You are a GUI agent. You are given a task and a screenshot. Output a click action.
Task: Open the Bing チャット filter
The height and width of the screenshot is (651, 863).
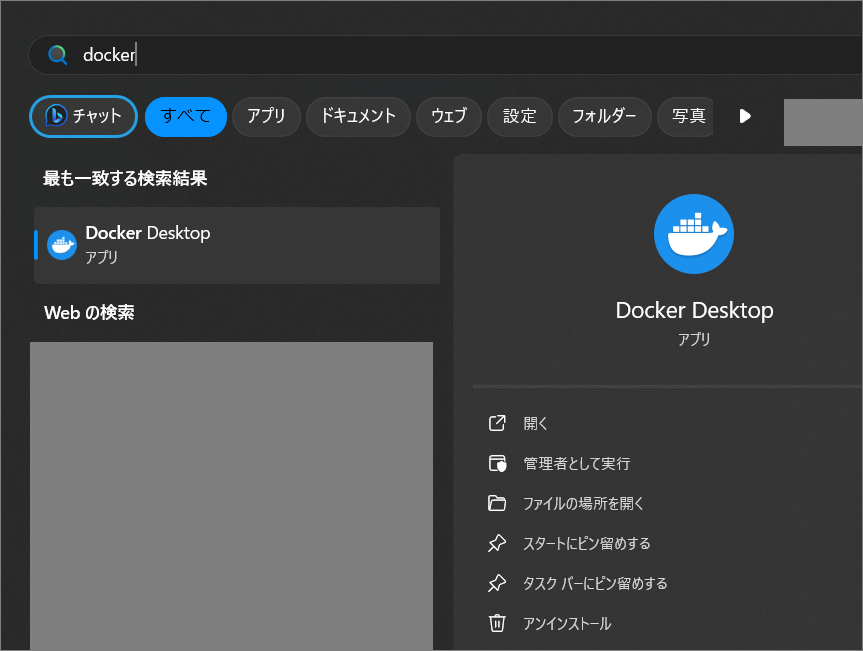pyautogui.click(x=83, y=116)
